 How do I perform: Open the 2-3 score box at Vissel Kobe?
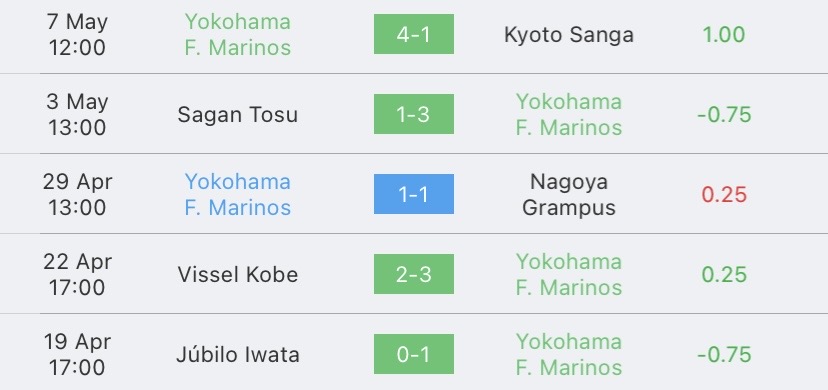[x=413, y=274]
